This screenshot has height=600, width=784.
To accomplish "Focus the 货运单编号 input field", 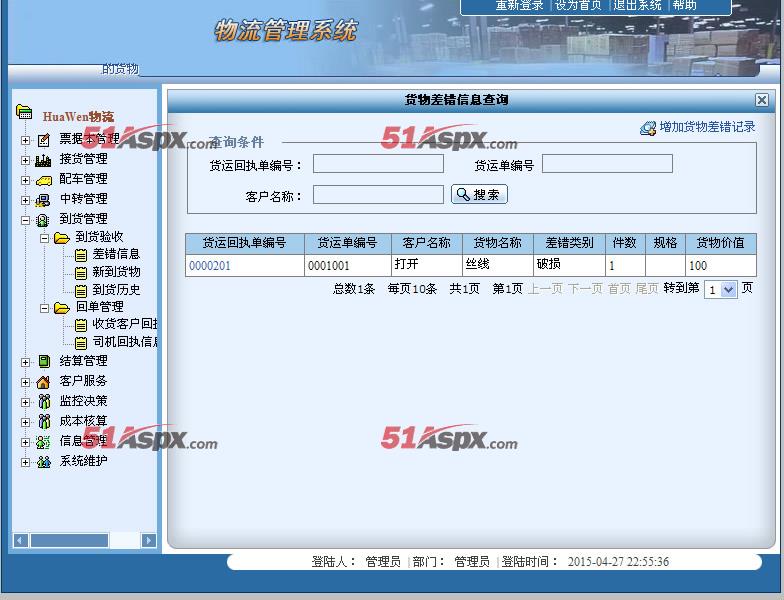I will pos(607,164).
